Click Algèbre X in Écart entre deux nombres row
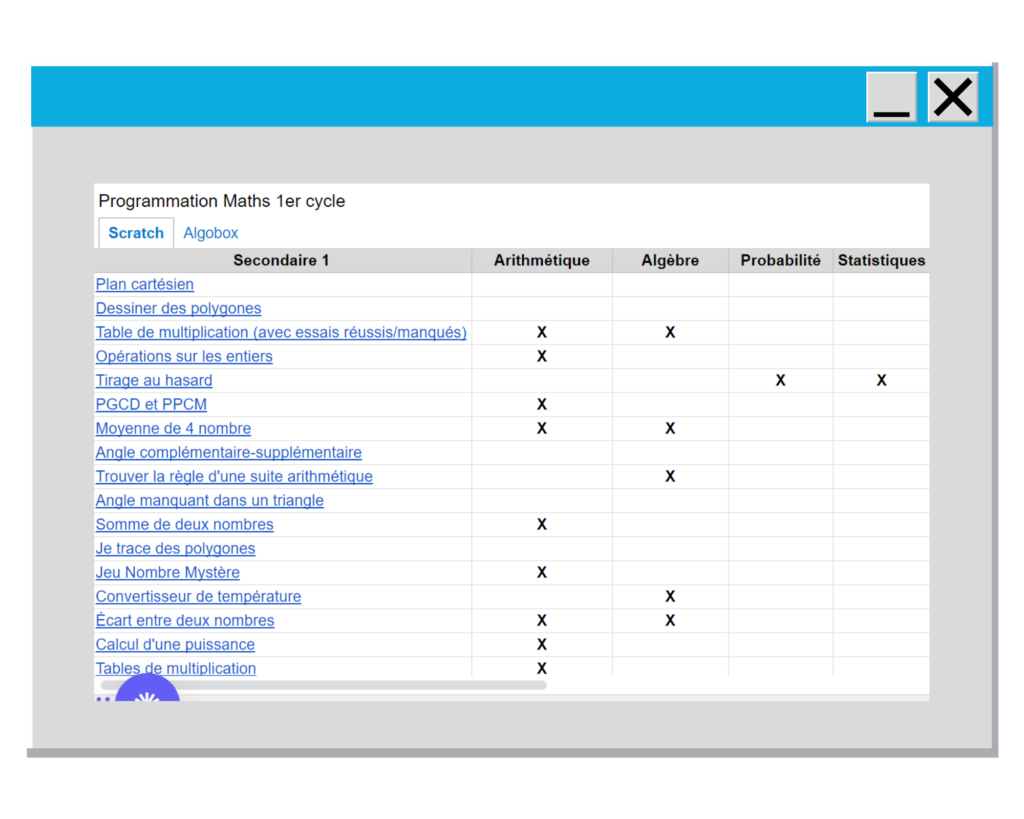The height and width of the screenshot is (819, 1024). 670,620
